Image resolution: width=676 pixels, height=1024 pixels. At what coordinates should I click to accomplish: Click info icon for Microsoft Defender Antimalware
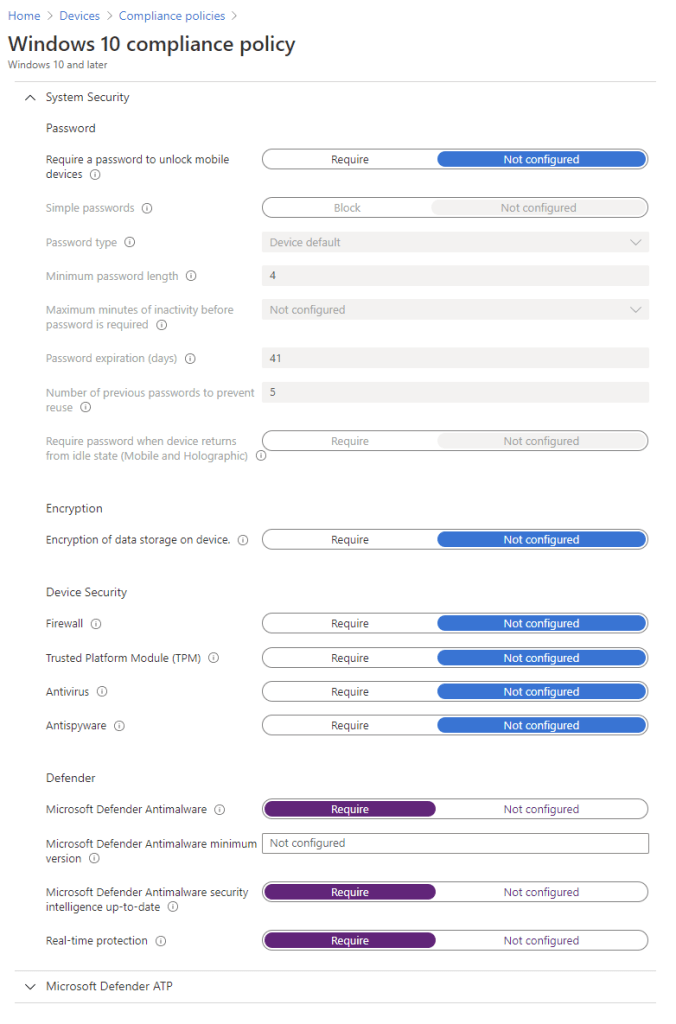pyautogui.click(x=220, y=810)
